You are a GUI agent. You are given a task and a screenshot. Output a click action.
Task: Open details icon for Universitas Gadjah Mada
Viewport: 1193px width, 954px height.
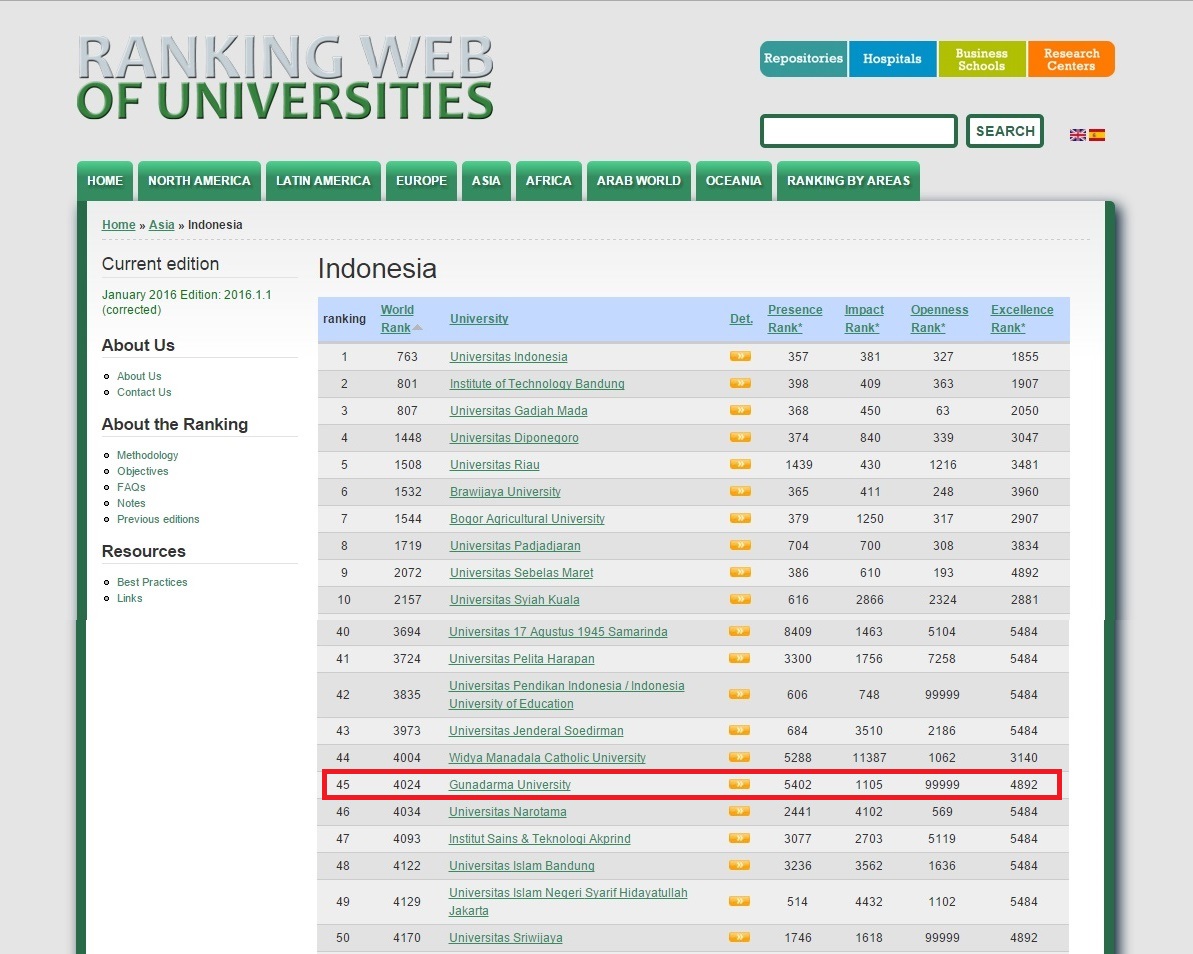click(x=740, y=410)
